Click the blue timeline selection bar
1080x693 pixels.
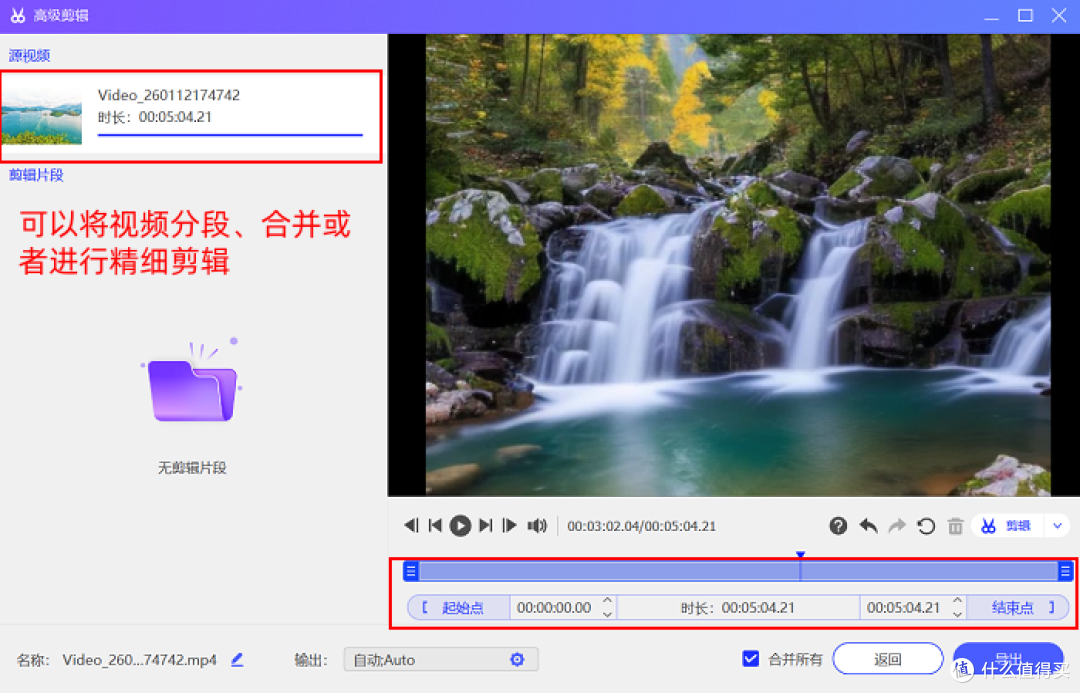pyautogui.click(x=738, y=571)
